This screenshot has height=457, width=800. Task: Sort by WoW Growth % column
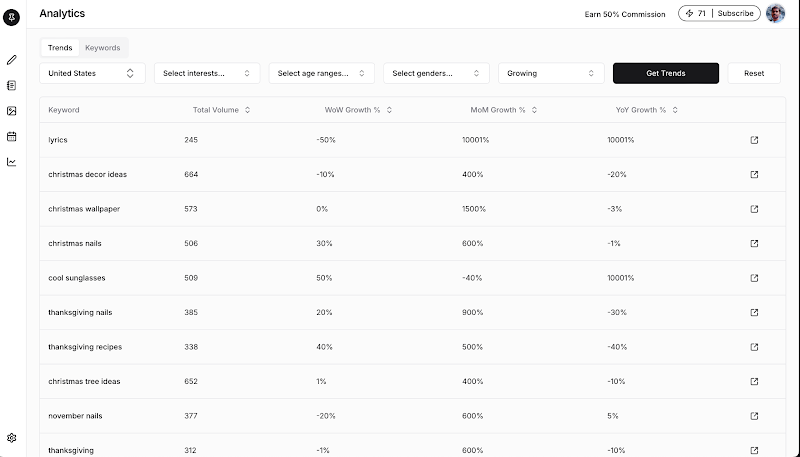[358, 110]
